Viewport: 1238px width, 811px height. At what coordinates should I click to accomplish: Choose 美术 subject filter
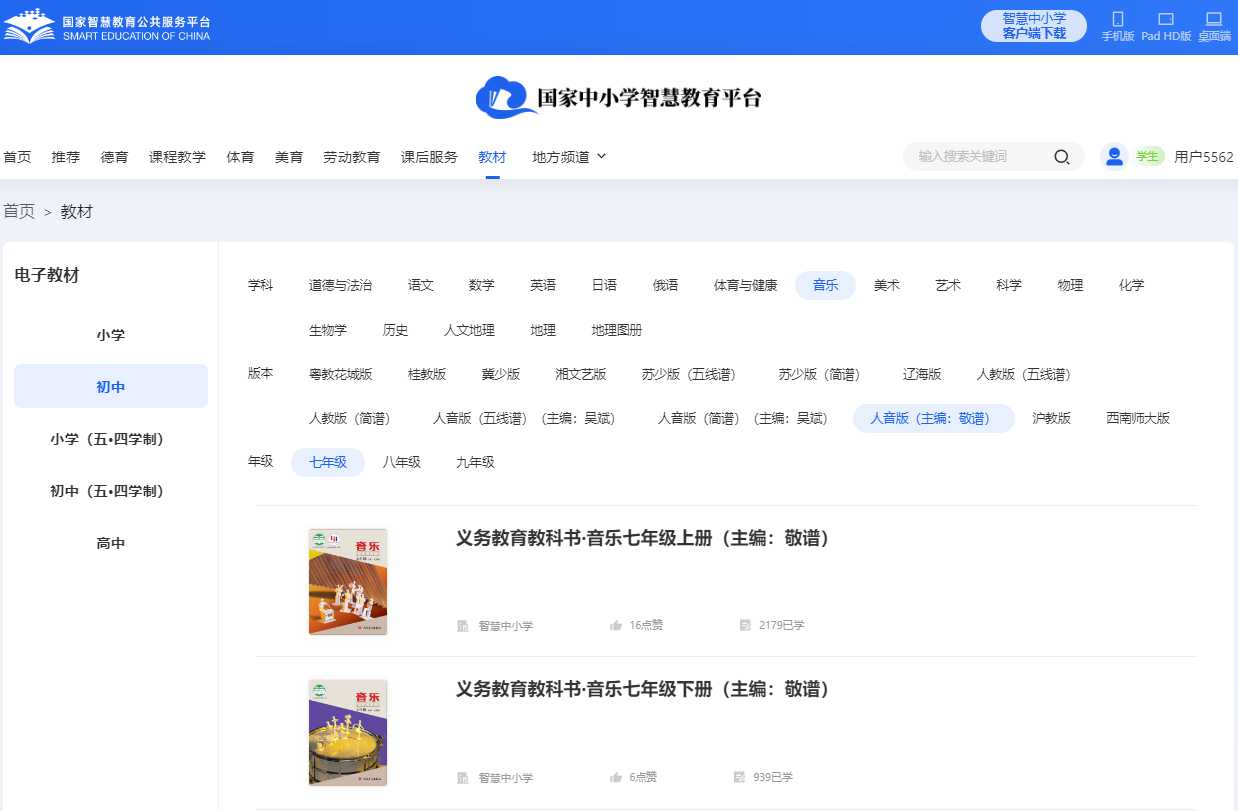coord(887,285)
